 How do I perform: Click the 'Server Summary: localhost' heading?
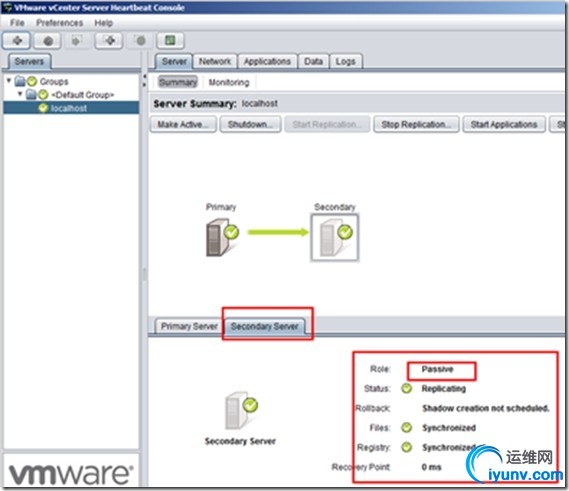point(216,104)
